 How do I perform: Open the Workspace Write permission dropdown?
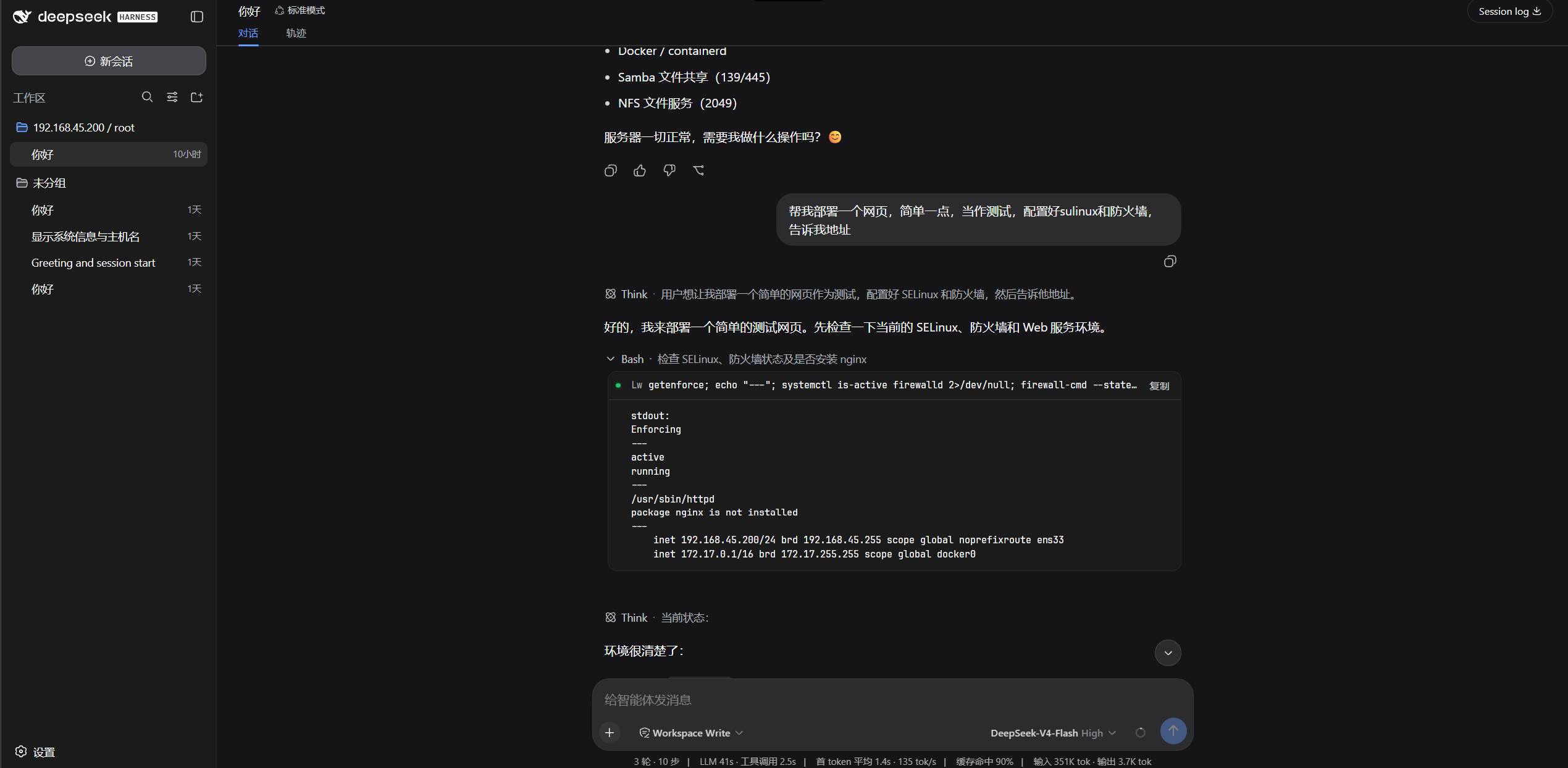tap(691, 733)
